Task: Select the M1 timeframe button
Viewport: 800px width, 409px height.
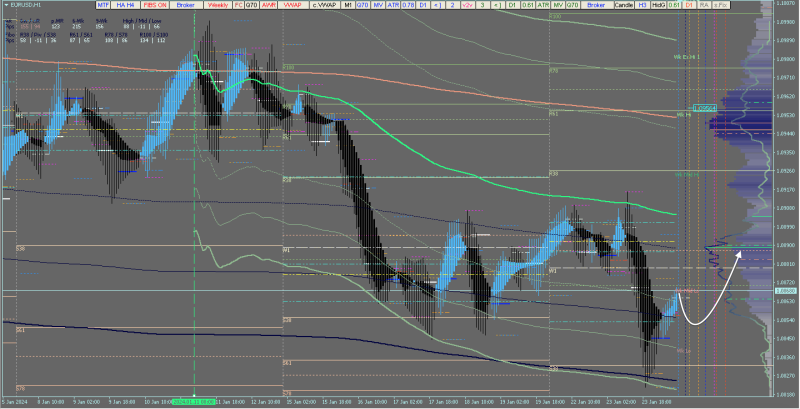Action: 347,5
